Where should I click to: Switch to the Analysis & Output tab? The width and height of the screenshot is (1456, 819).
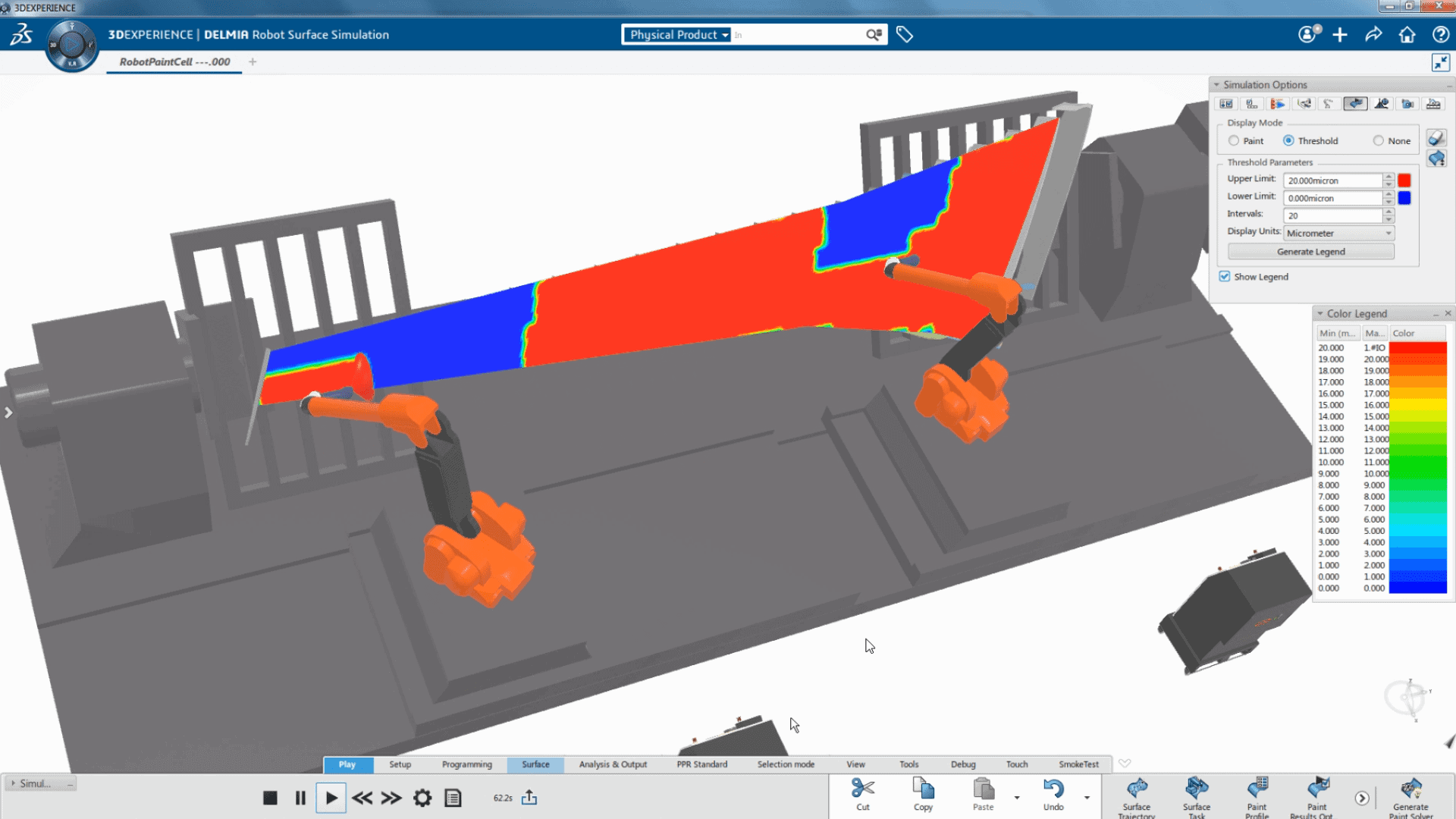coord(612,764)
